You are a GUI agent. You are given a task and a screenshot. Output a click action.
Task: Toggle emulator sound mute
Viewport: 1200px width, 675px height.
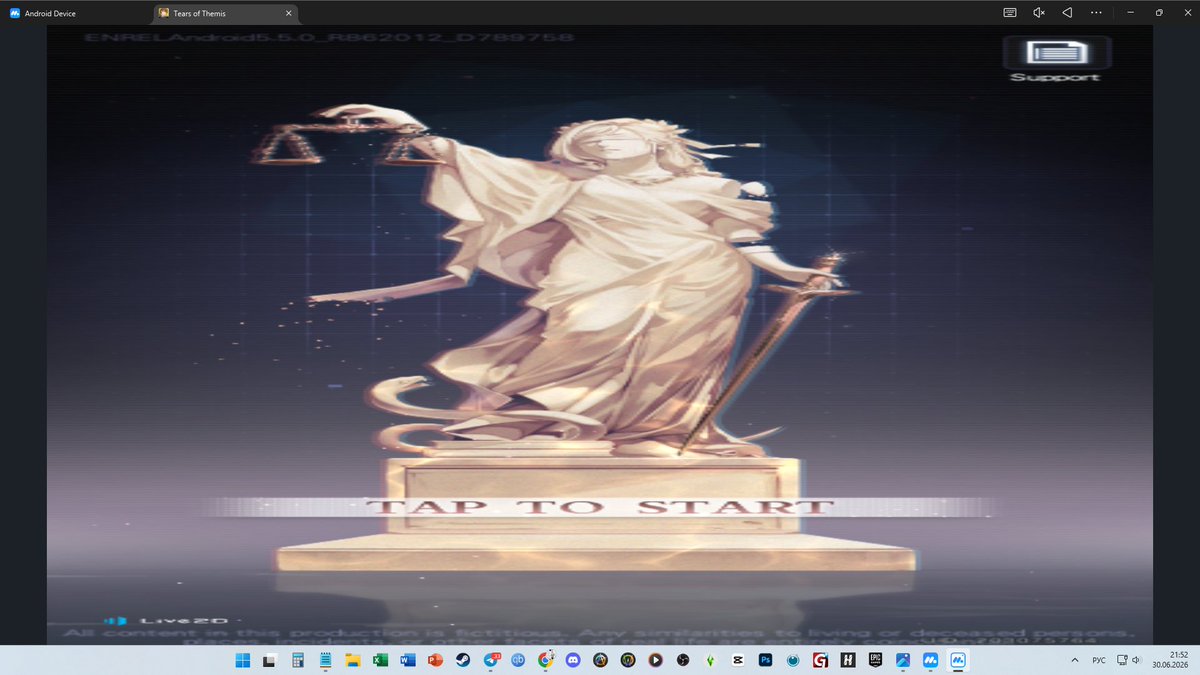pyautogui.click(x=1039, y=13)
